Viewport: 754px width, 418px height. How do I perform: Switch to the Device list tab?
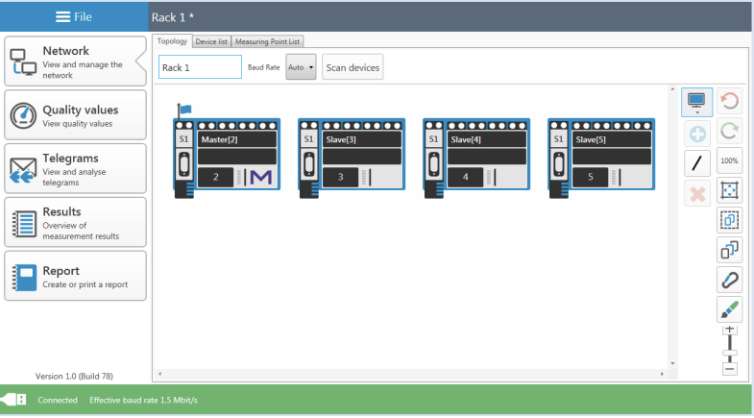coord(211,41)
